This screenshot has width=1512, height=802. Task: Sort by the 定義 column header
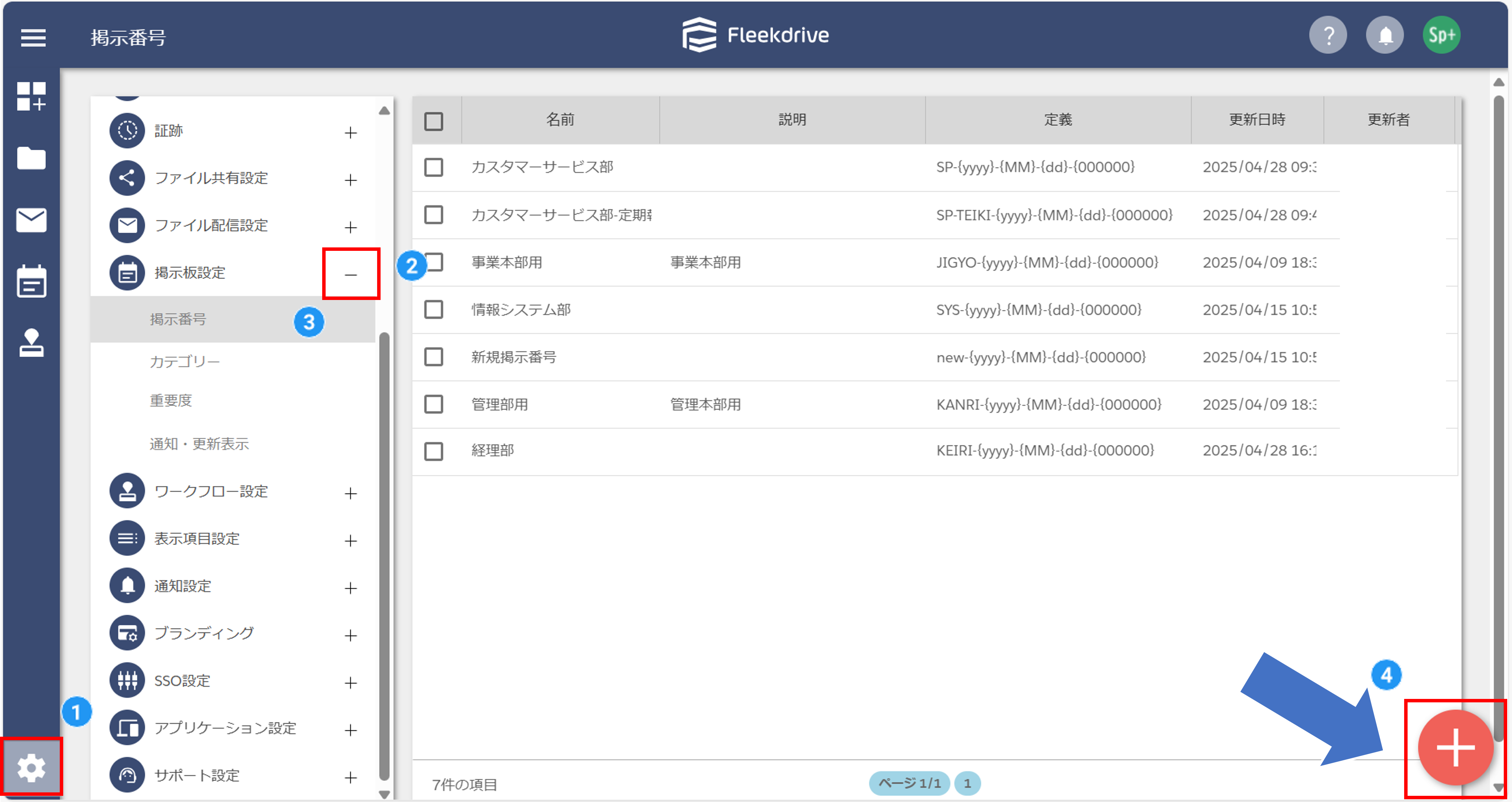[x=1058, y=120]
